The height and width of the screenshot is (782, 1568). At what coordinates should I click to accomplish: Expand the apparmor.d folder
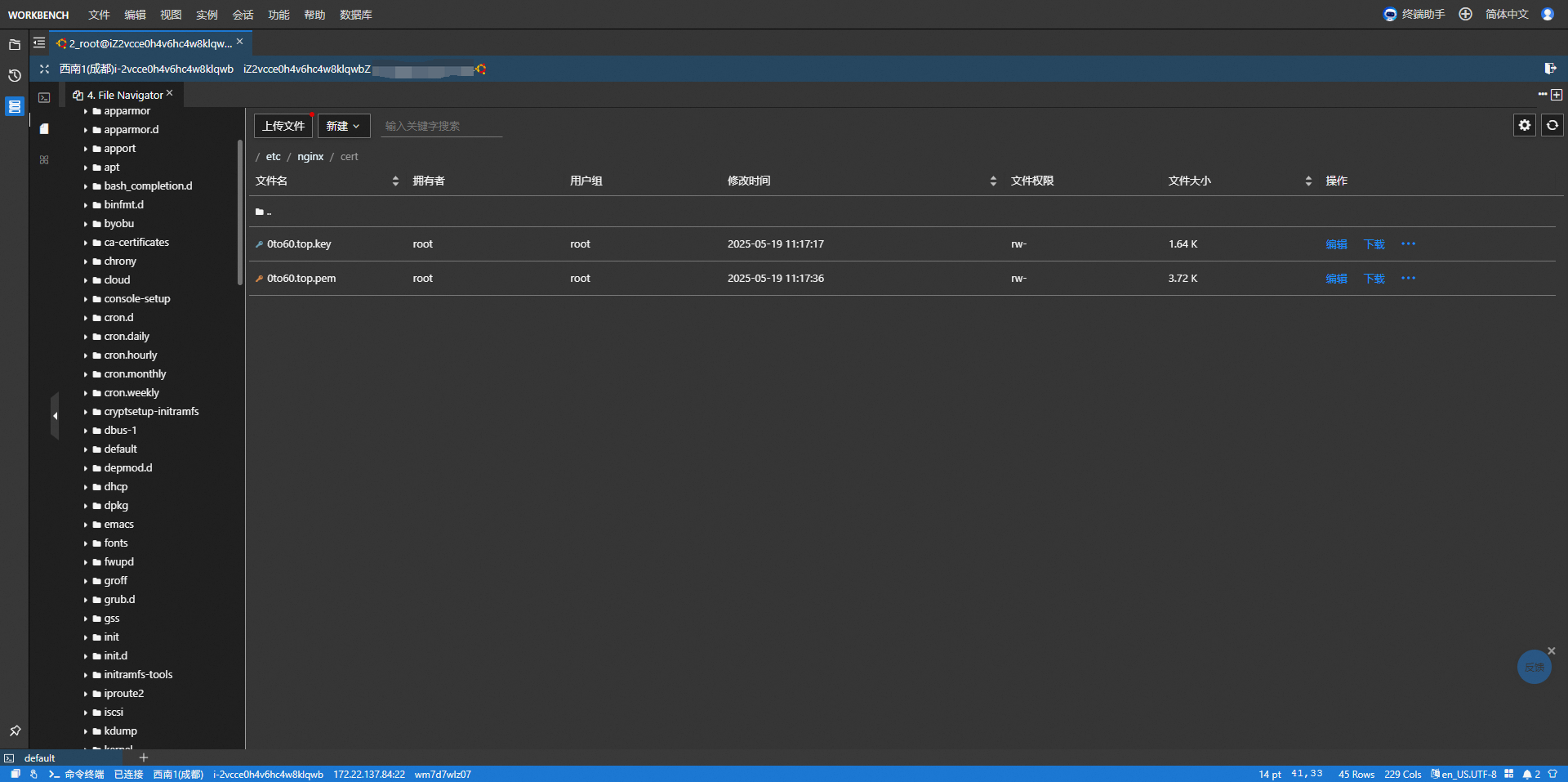pos(85,130)
